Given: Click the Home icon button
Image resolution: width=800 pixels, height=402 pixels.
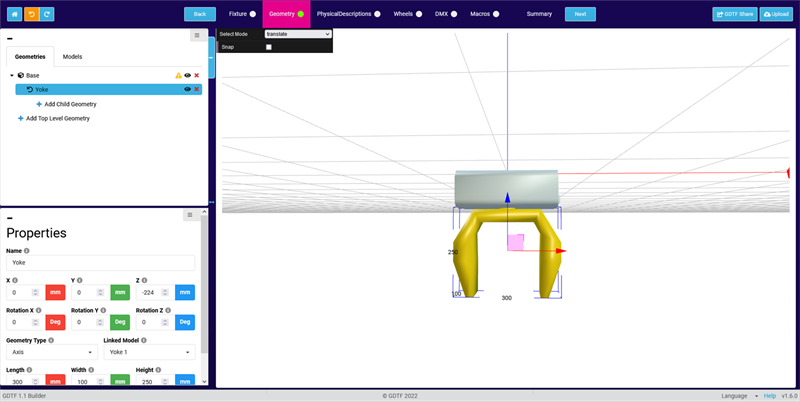Looking at the screenshot, I should [x=13, y=14].
